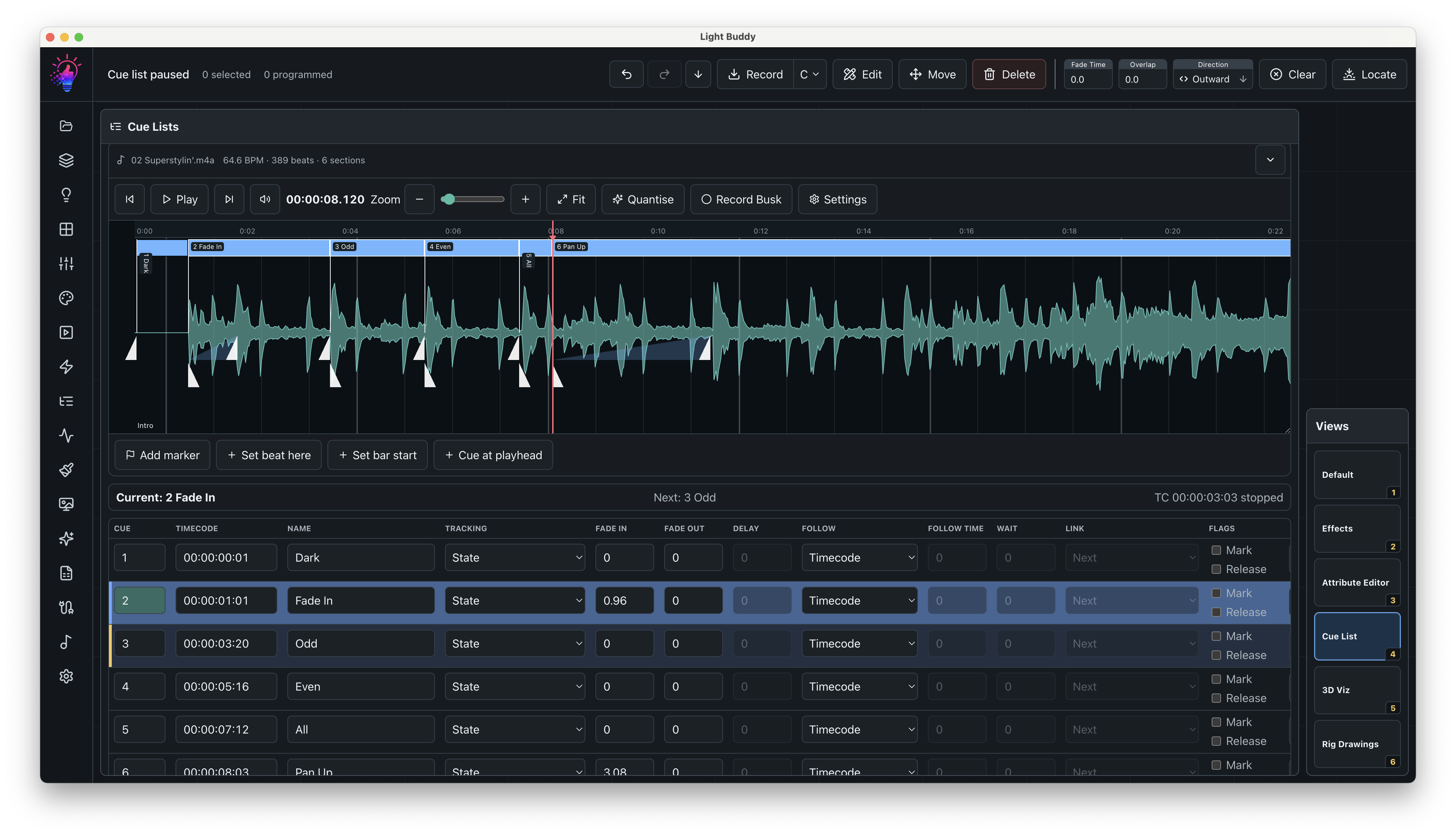This screenshot has height=836, width=1456.
Task: Switch to the Default view
Action: (1357, 475)
